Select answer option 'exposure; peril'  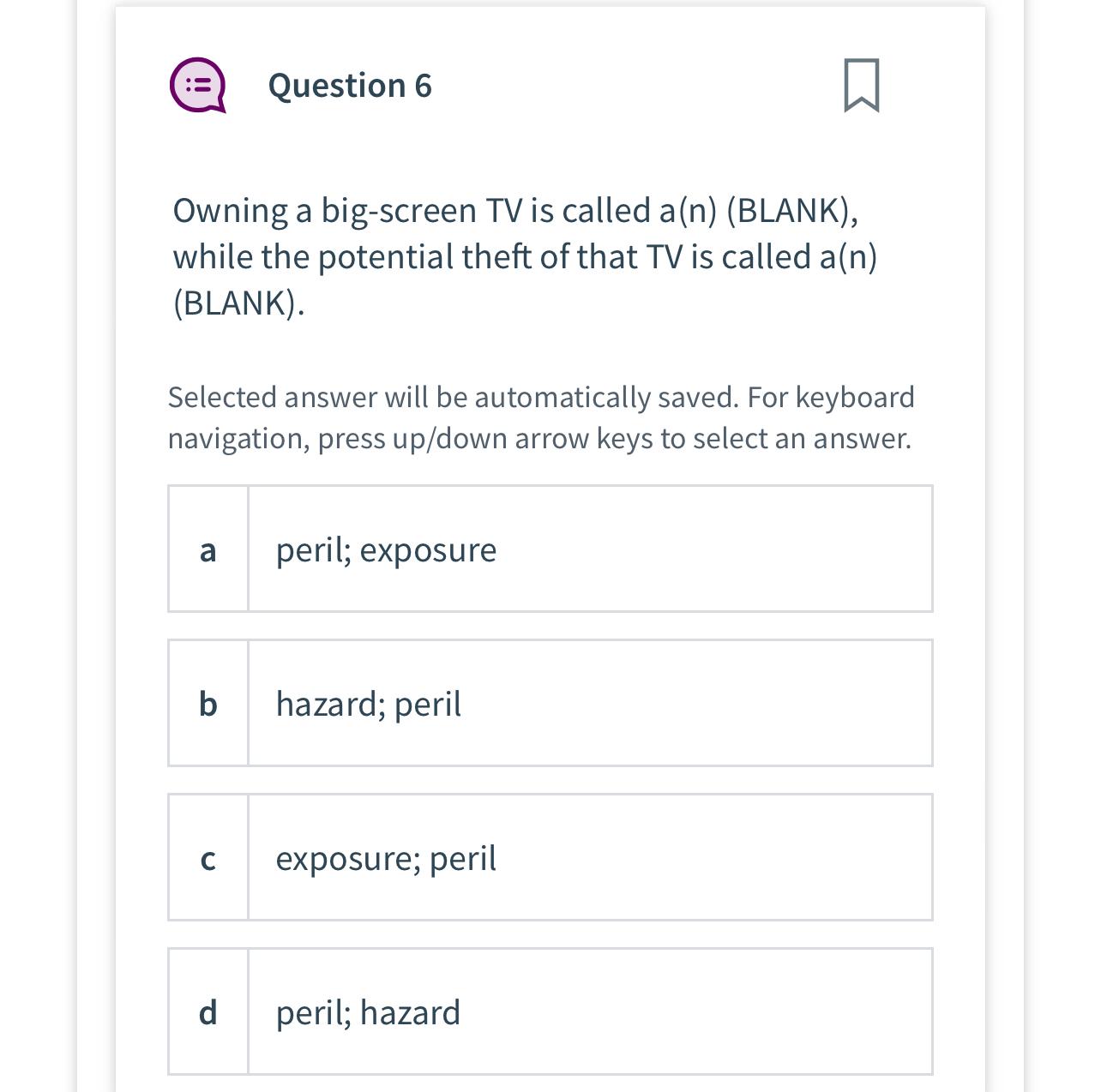pyautogui.click(x=386, y=857)
